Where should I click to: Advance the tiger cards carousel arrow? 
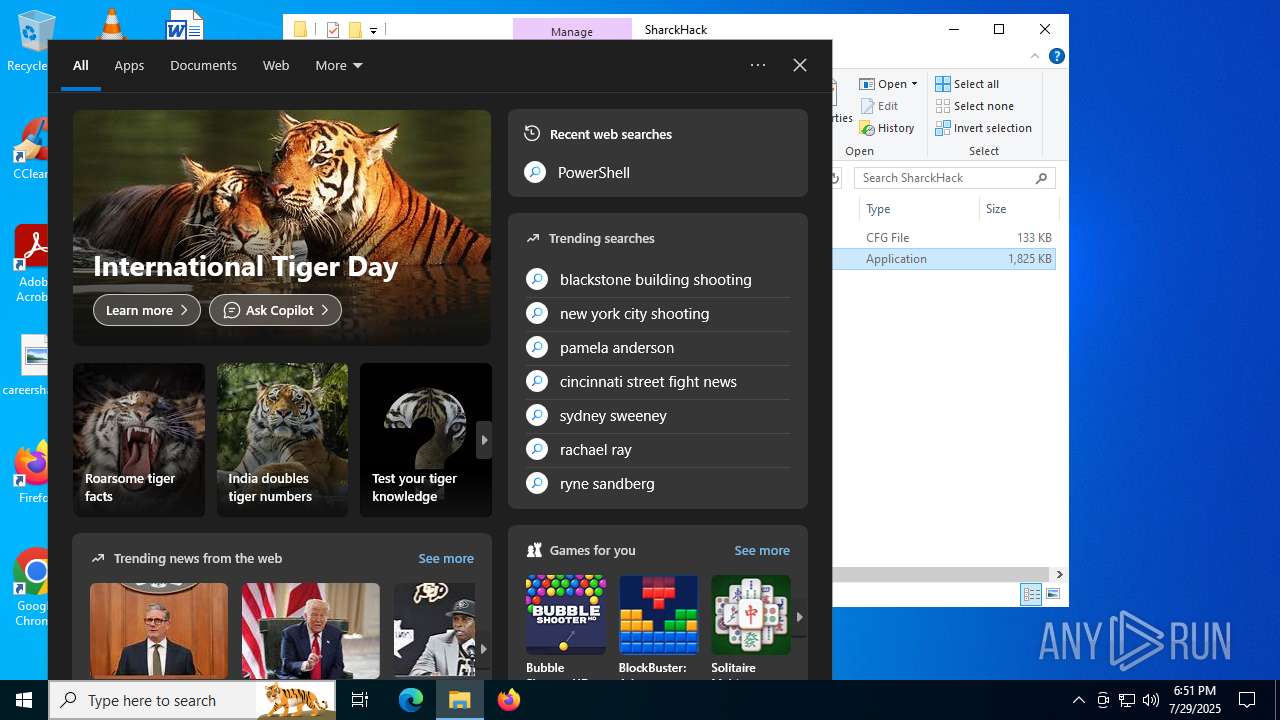click(484, 440)
